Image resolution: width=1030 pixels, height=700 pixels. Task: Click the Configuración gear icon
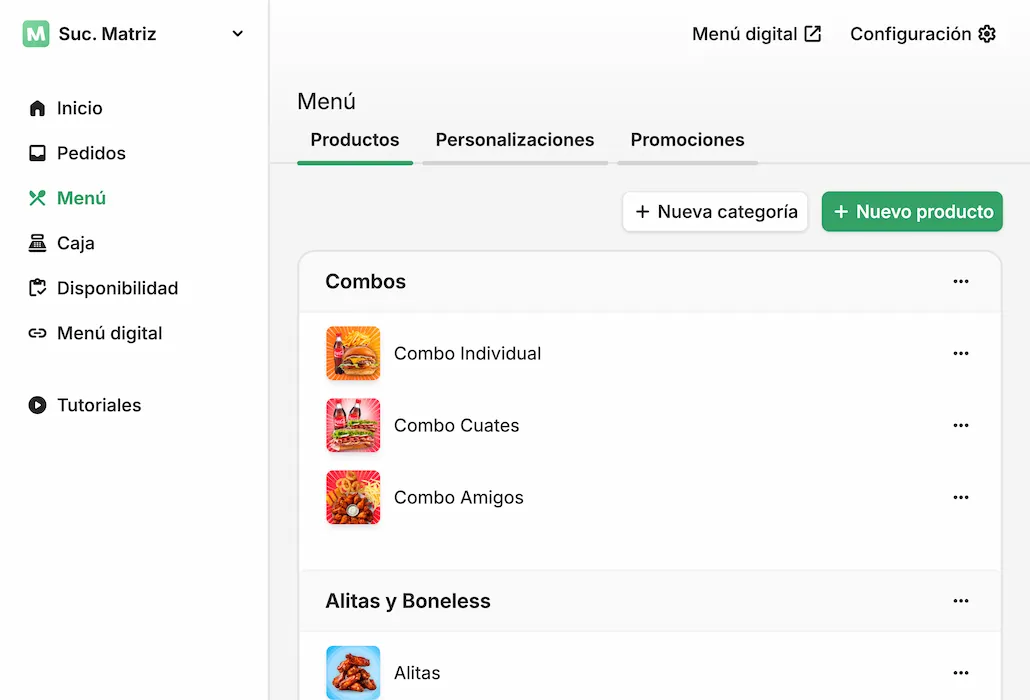pyautogui.click(x=987, y=33)
